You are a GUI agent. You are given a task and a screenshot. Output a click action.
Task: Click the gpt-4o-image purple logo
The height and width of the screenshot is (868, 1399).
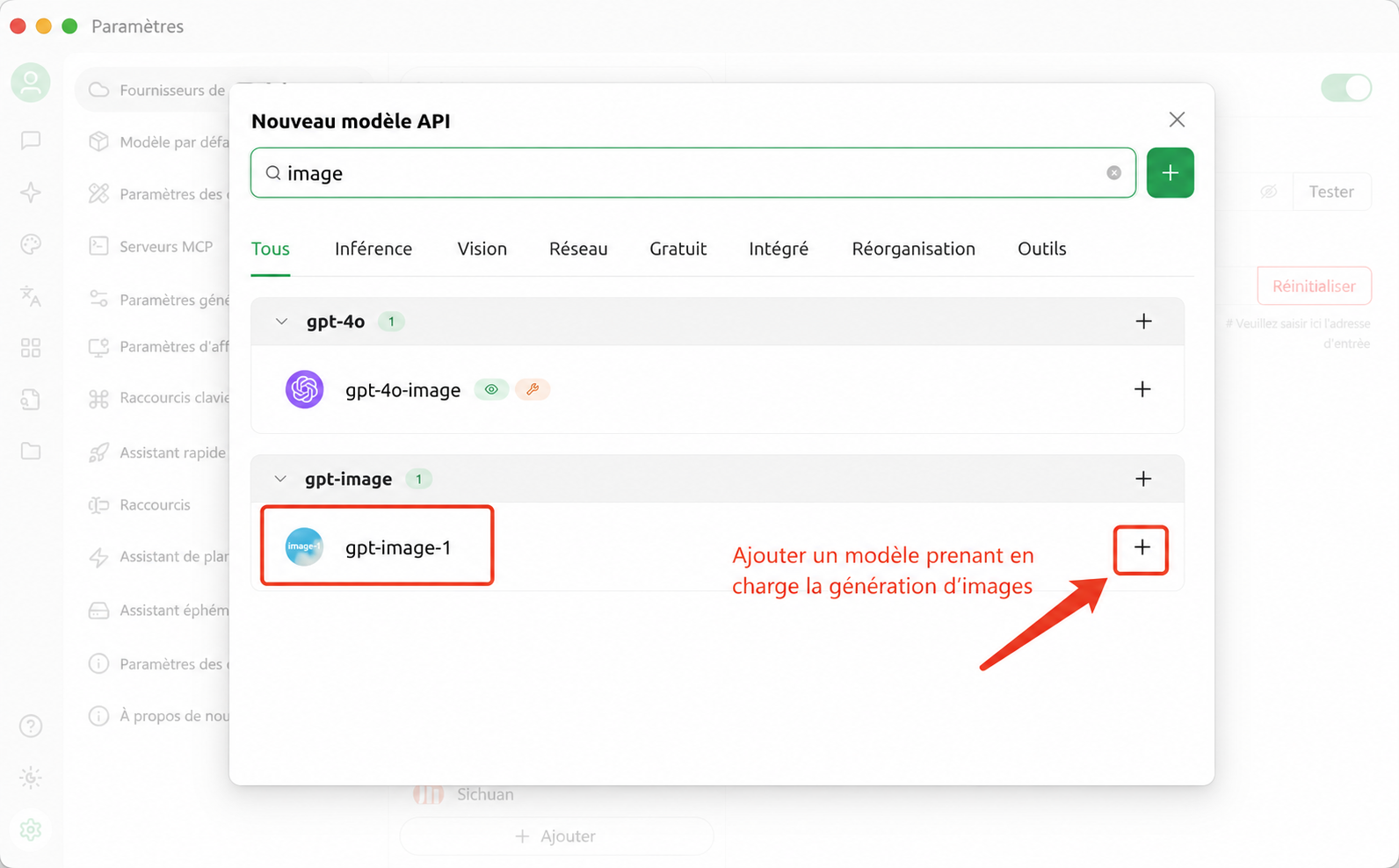[x=305, y=389]
